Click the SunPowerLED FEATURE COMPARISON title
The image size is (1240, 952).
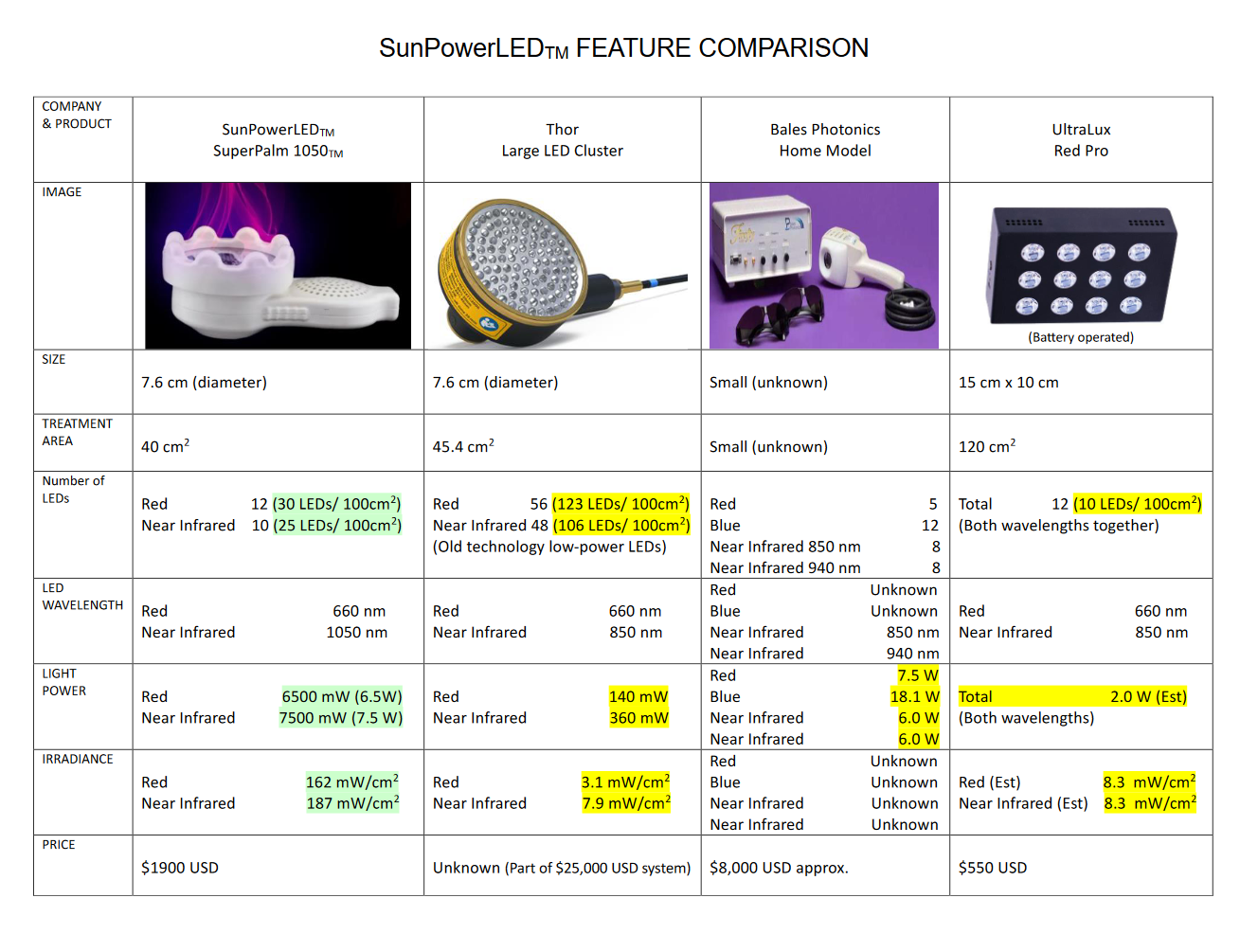pos(623,48)
